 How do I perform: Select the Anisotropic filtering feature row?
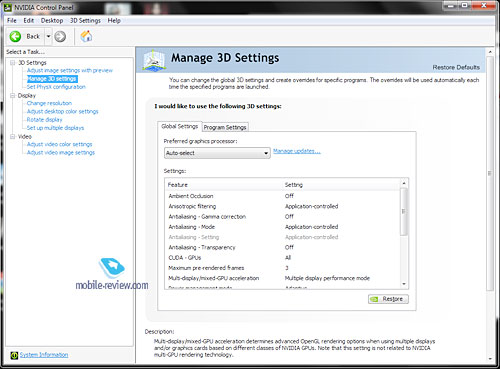[282, 206]
